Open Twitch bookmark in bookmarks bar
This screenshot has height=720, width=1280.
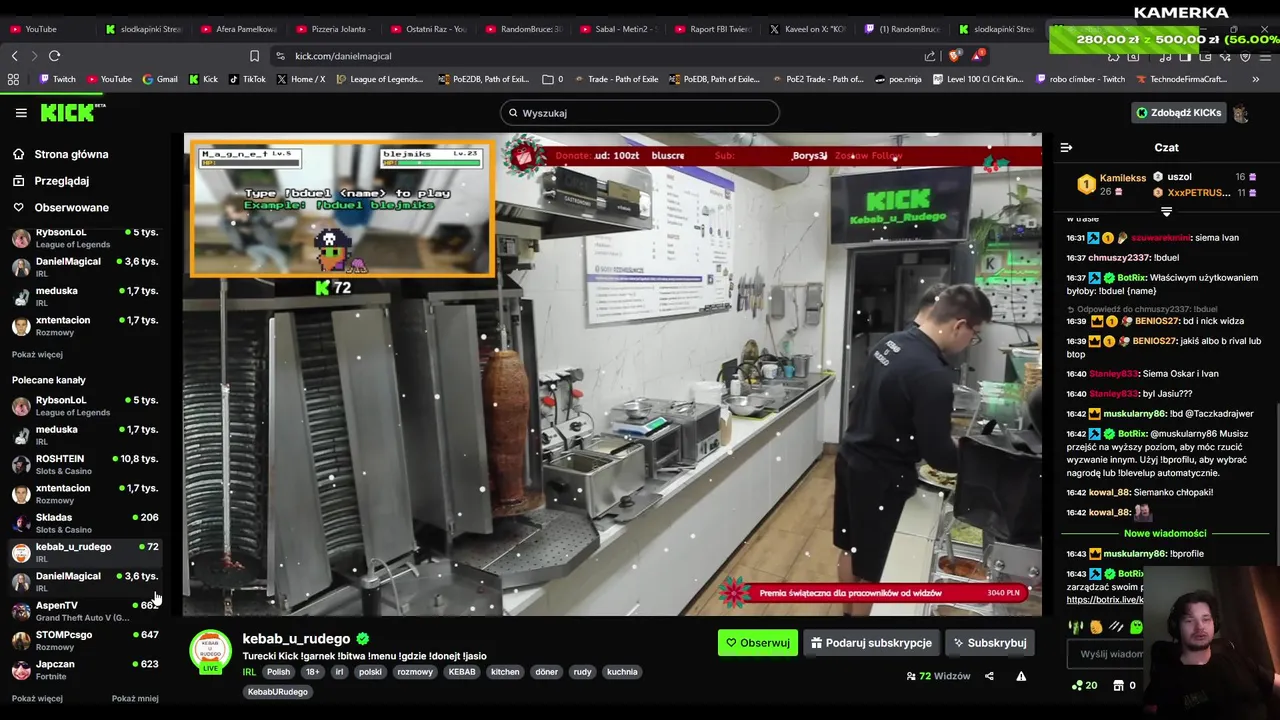(56, 79)
